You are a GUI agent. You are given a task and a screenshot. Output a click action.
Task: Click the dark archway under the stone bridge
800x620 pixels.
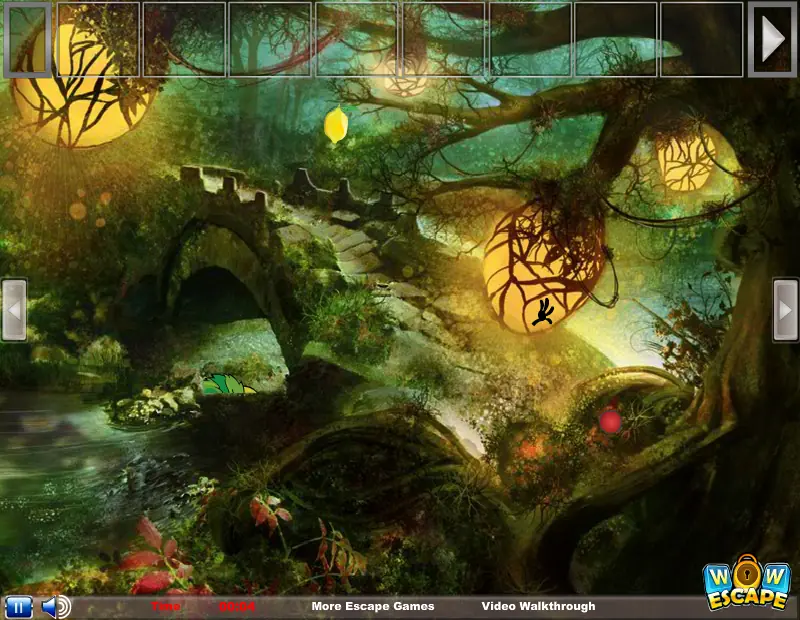point(217,301)
